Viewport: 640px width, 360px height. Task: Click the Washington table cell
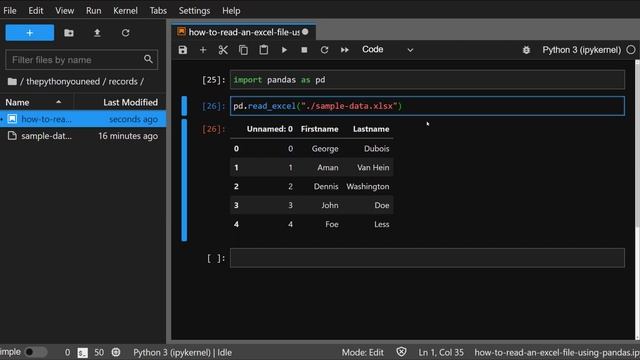pyautogui.click(x=368, y=187)
